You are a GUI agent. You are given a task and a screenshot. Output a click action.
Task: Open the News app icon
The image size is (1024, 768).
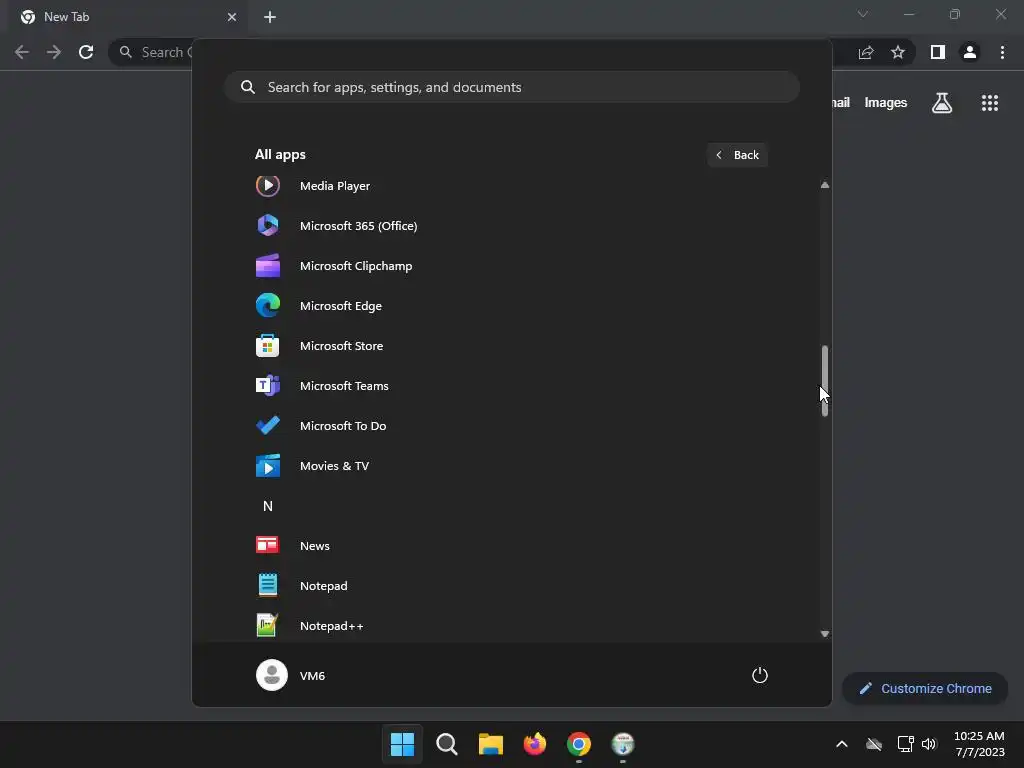coord(268,545)
